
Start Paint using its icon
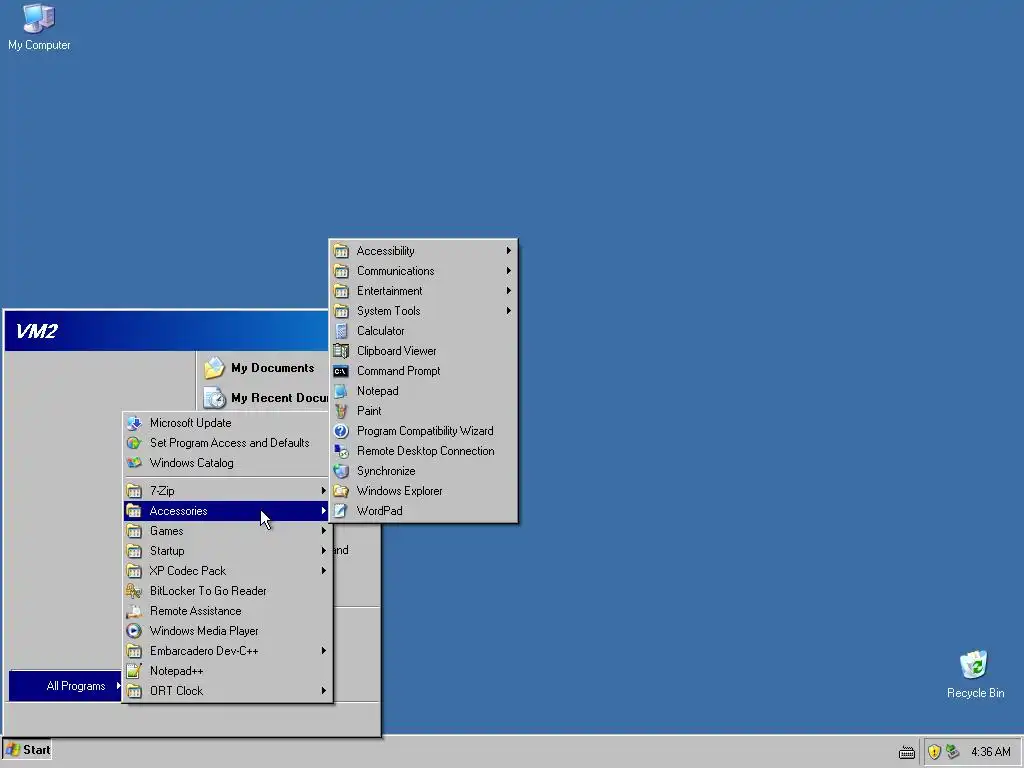pos(341,411)
